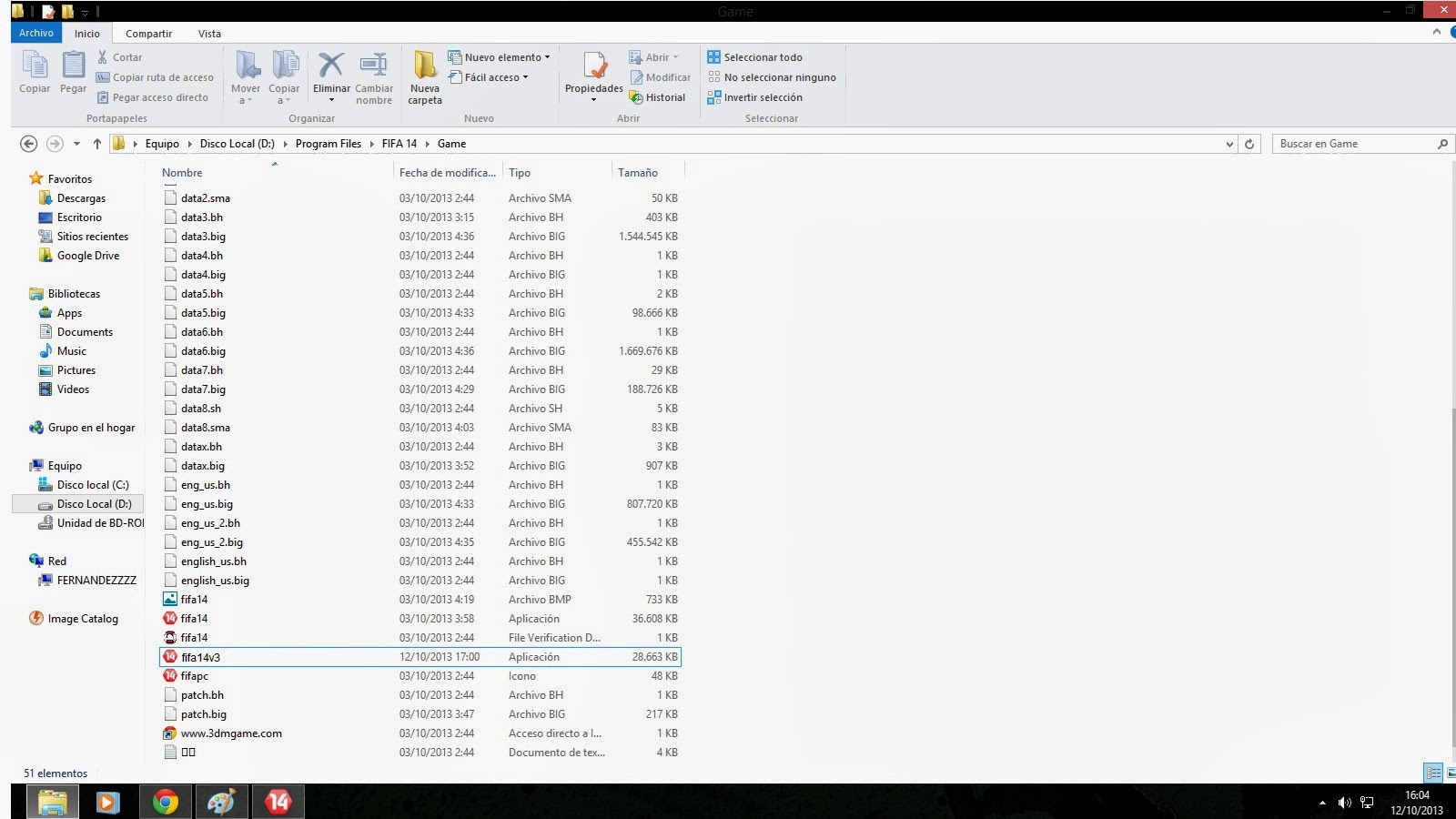Open FIFA 14 taskbar icon

click(x=278, y=802)
